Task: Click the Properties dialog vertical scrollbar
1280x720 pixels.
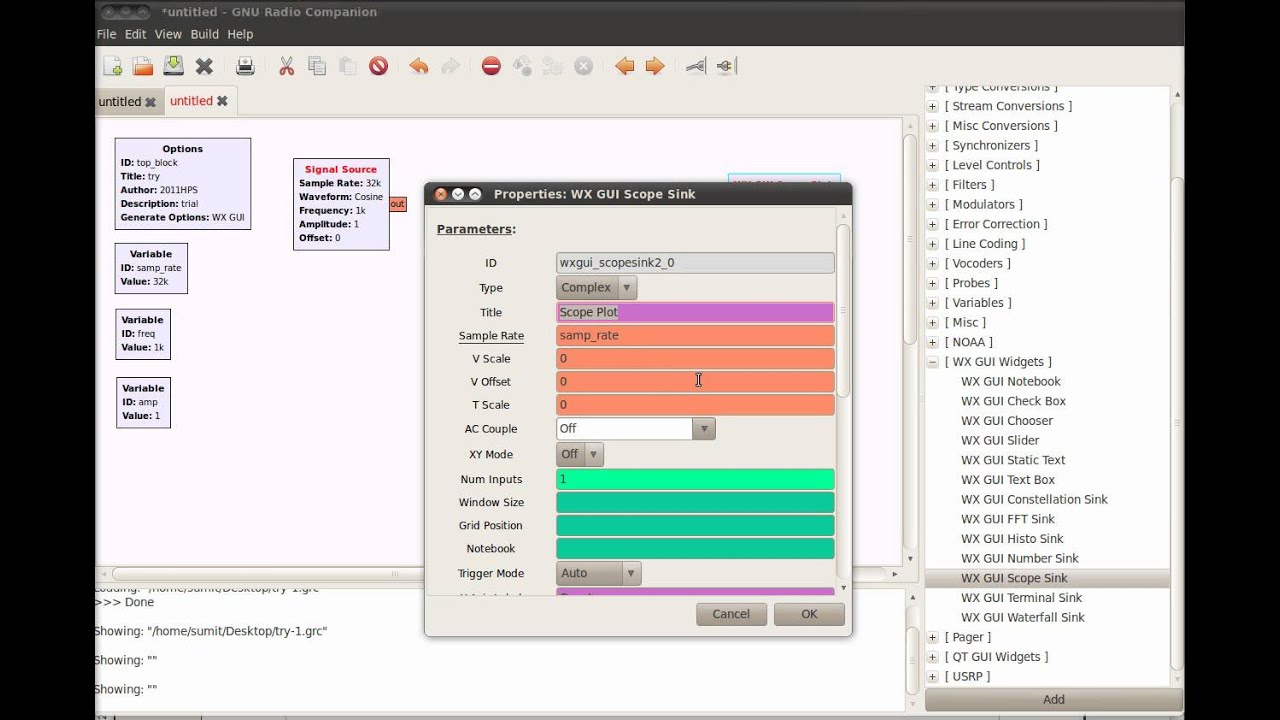Action: [843, 310]
